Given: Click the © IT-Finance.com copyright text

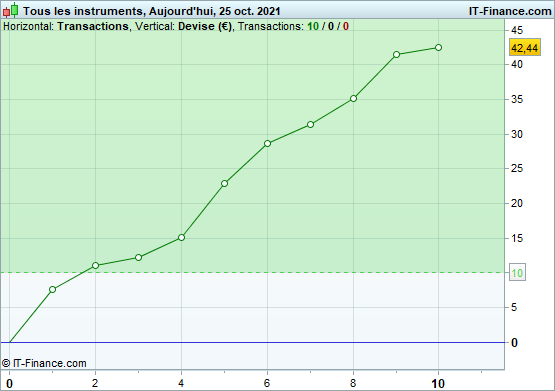Looking at the screenshot, I should coord(44,363).
